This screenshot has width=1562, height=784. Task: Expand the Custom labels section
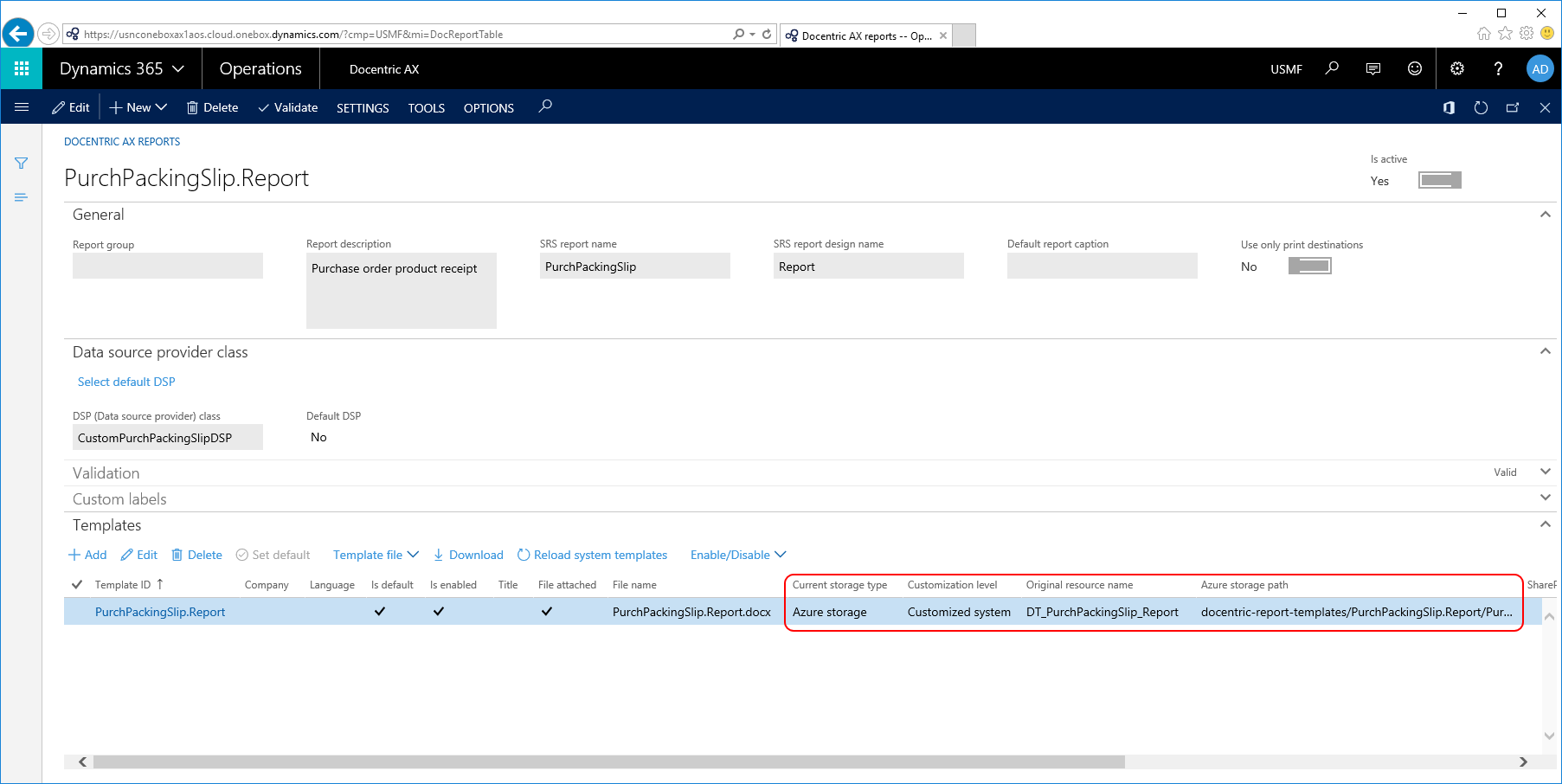point(1545,498)
